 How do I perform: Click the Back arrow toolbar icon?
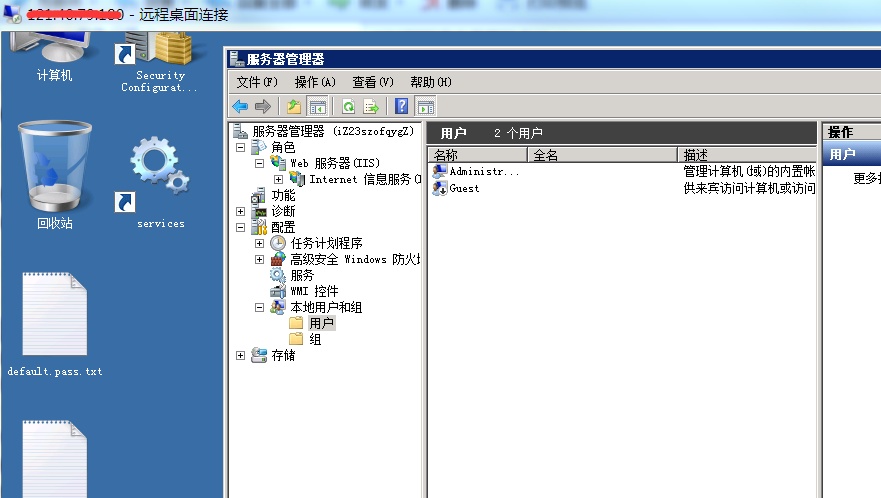(240, 106)
